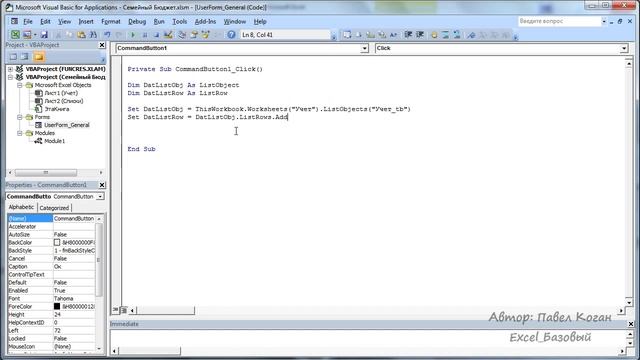Open the Add-Ins menu
The width and height of the screenshot is (640, 360).
(205, 21)
